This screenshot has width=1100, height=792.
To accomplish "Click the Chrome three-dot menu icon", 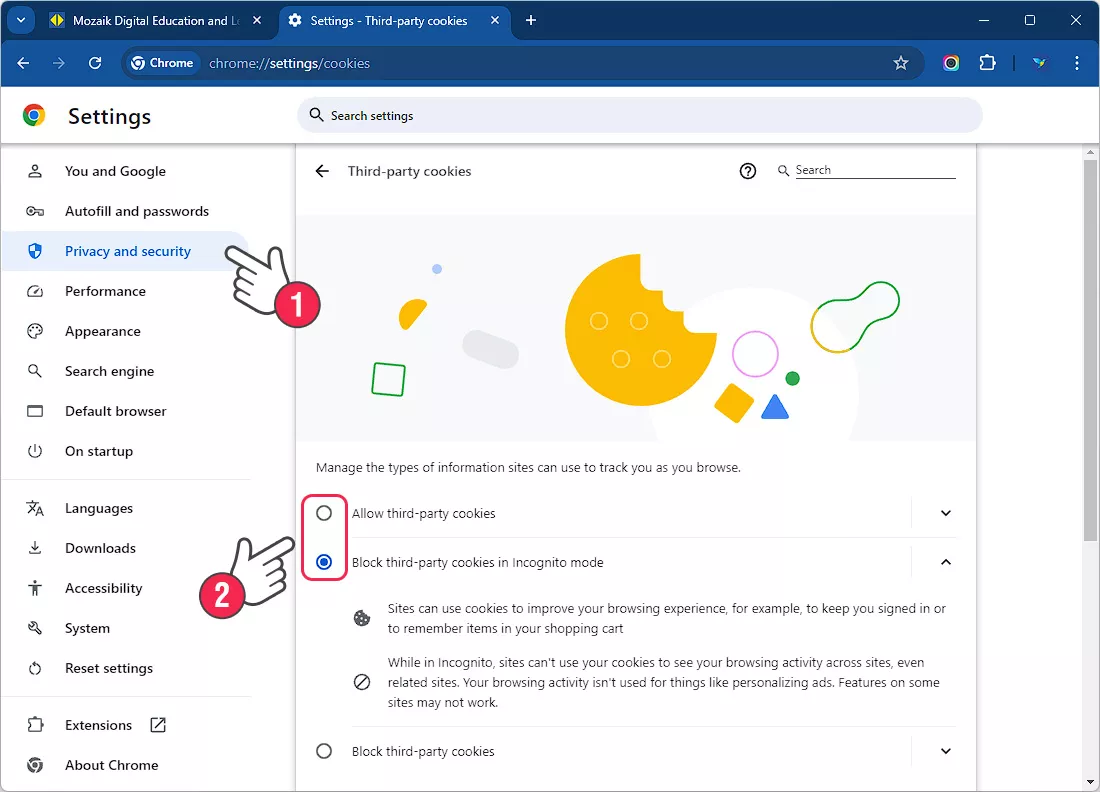I will tap(1077, 63).
